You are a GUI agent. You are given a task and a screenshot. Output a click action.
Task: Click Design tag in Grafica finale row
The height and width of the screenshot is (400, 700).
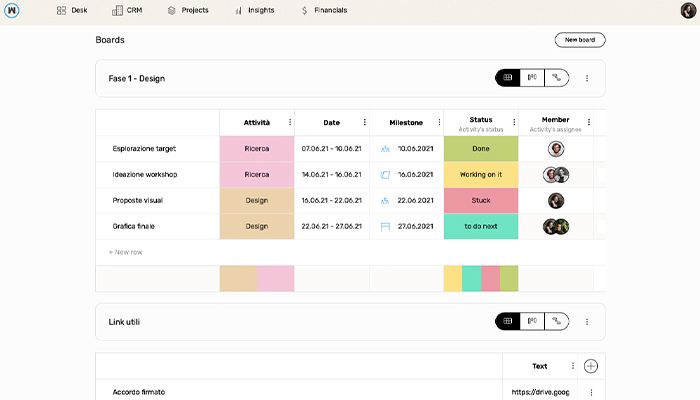click(x=257, y=226)
